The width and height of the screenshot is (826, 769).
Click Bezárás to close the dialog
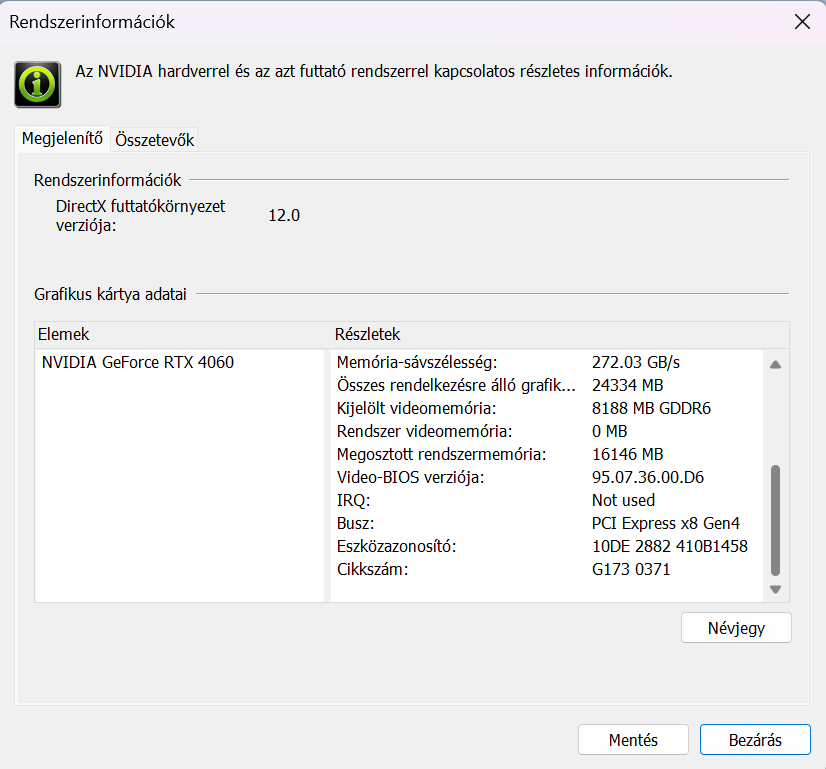tap(741, 740)
